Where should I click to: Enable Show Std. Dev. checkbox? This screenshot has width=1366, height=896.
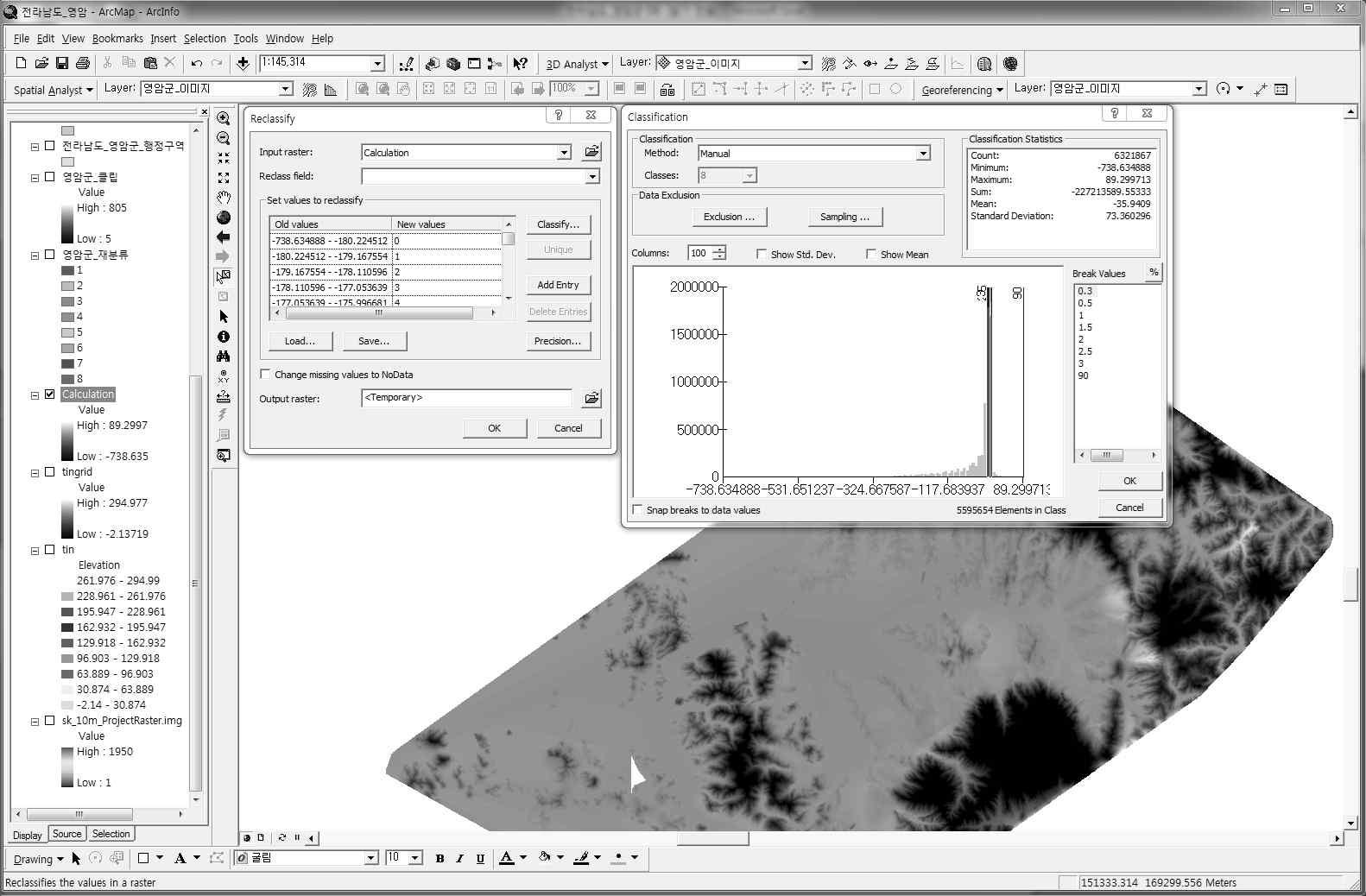click(x=762, y=254)
